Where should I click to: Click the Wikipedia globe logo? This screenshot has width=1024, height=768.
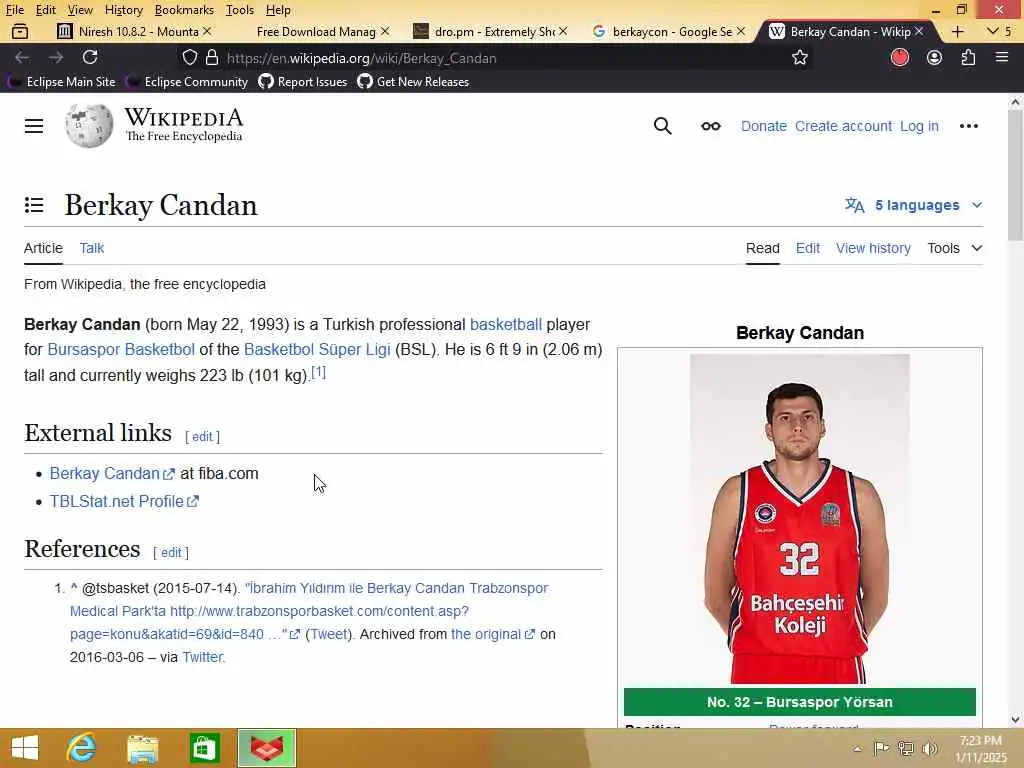point(89,125)
